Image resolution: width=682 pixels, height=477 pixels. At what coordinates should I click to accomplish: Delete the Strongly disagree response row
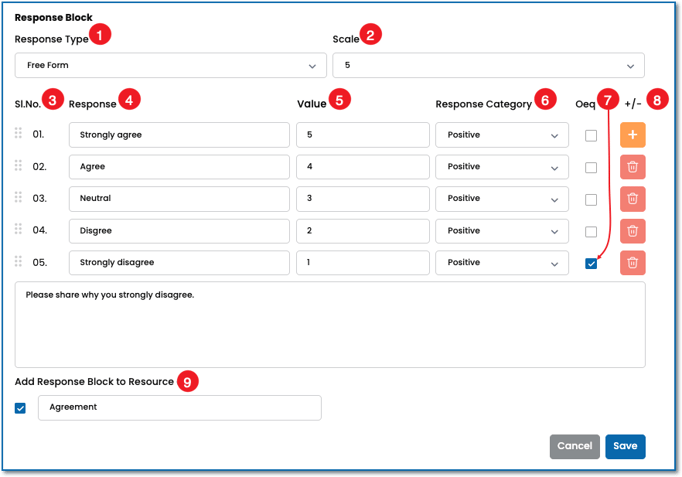pyautogui.click(x=632, y=263)
